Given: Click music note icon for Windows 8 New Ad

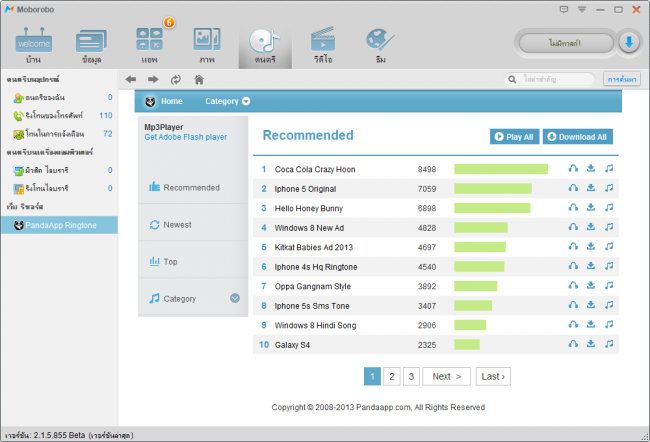Looking at the screenshot, I should [x=609, y=226].
